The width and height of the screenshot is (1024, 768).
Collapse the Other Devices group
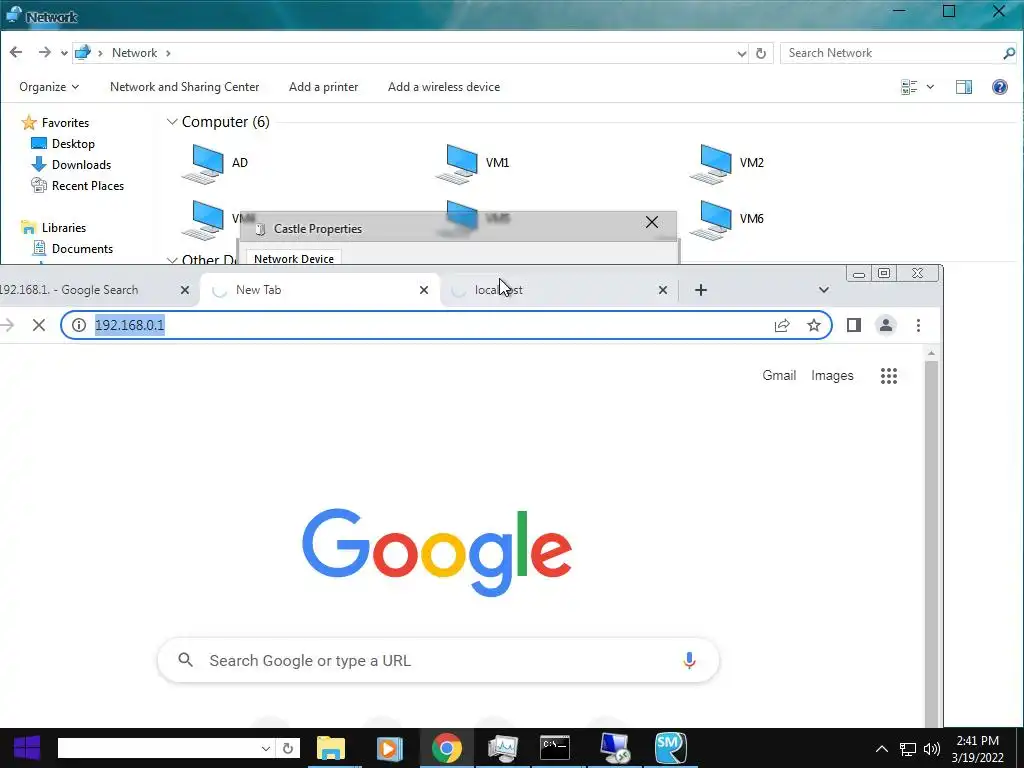[172, 260]
